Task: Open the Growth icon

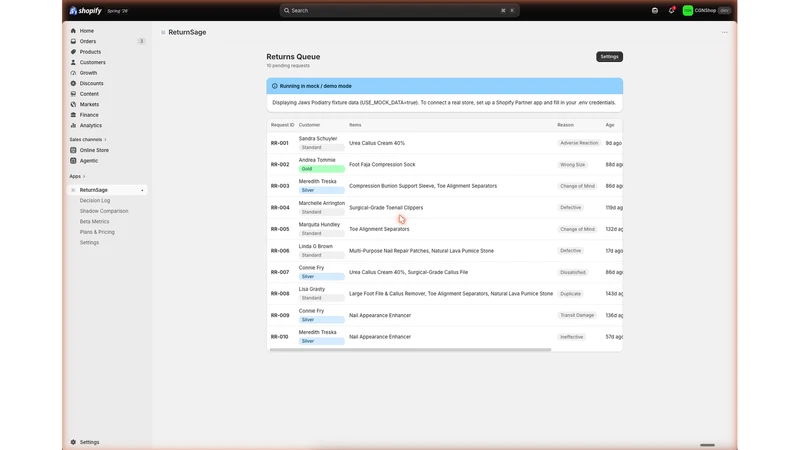Action: 73,73
